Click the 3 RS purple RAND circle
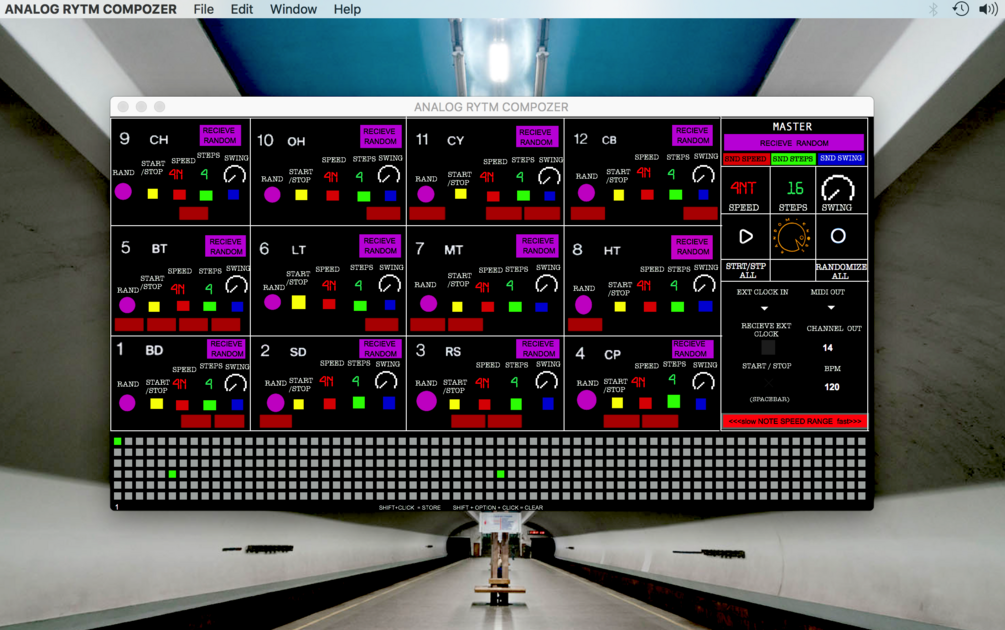 (426, 401)
